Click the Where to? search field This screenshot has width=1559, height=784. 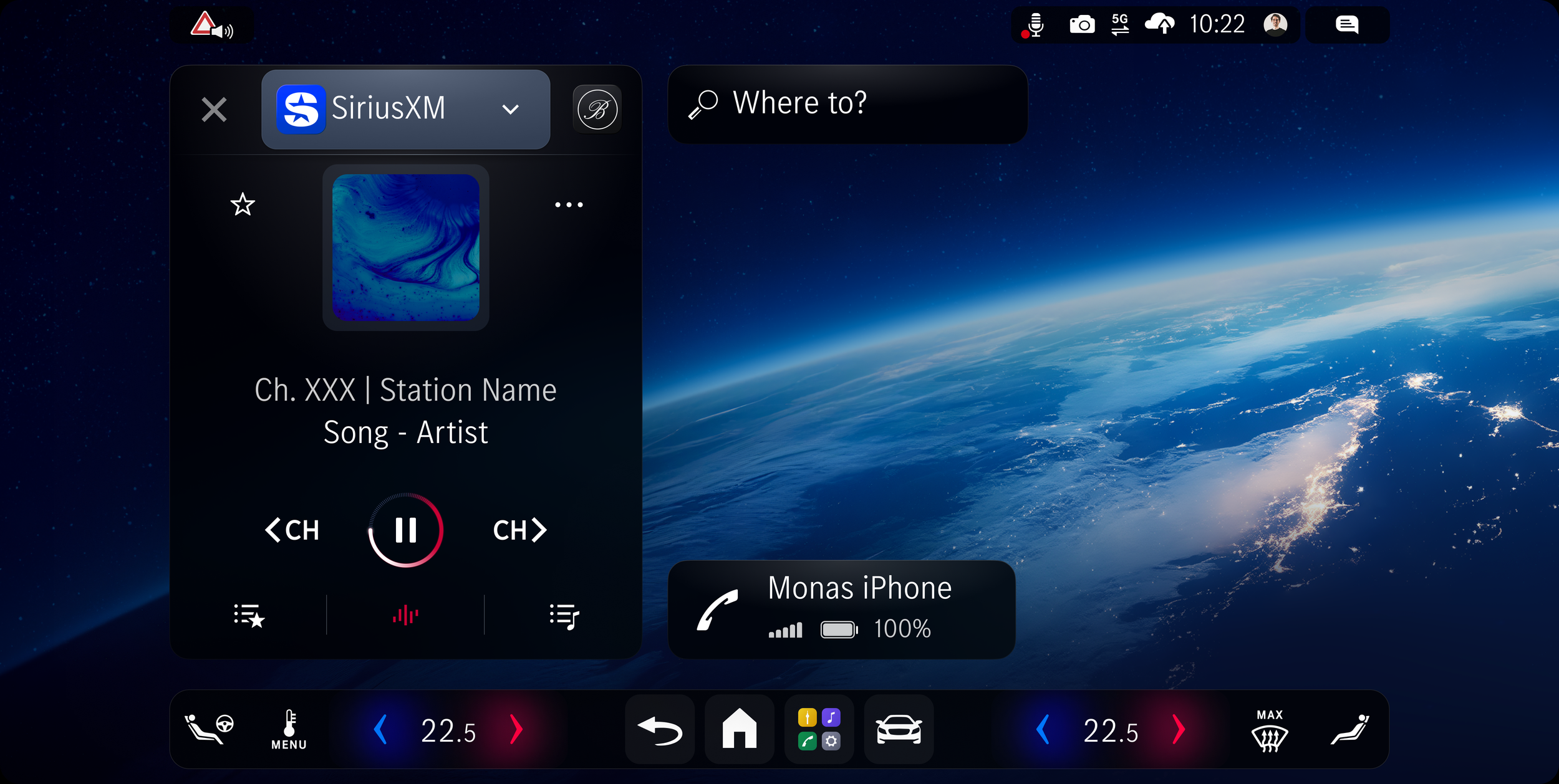click(x=847, y=104)
